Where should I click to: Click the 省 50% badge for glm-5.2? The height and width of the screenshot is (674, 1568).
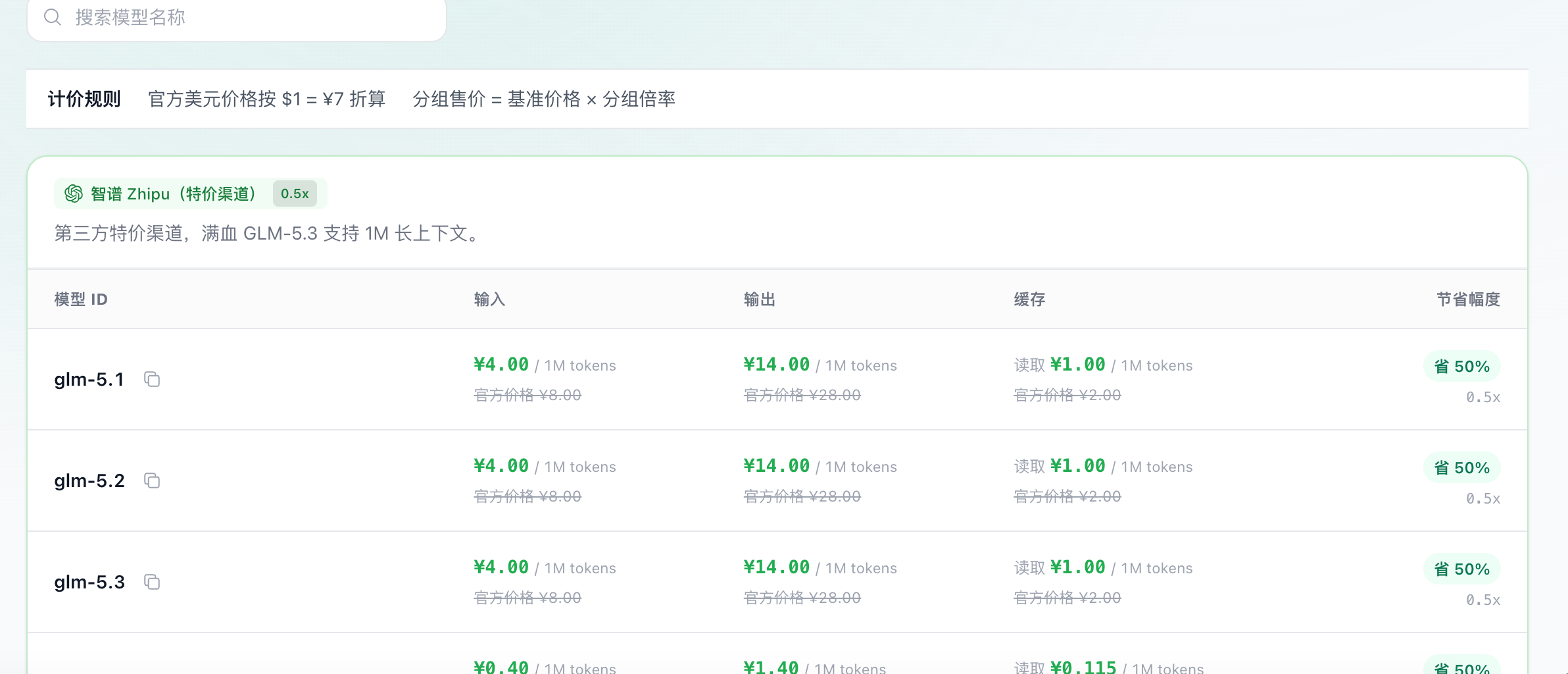click(x=1461, y=468)
